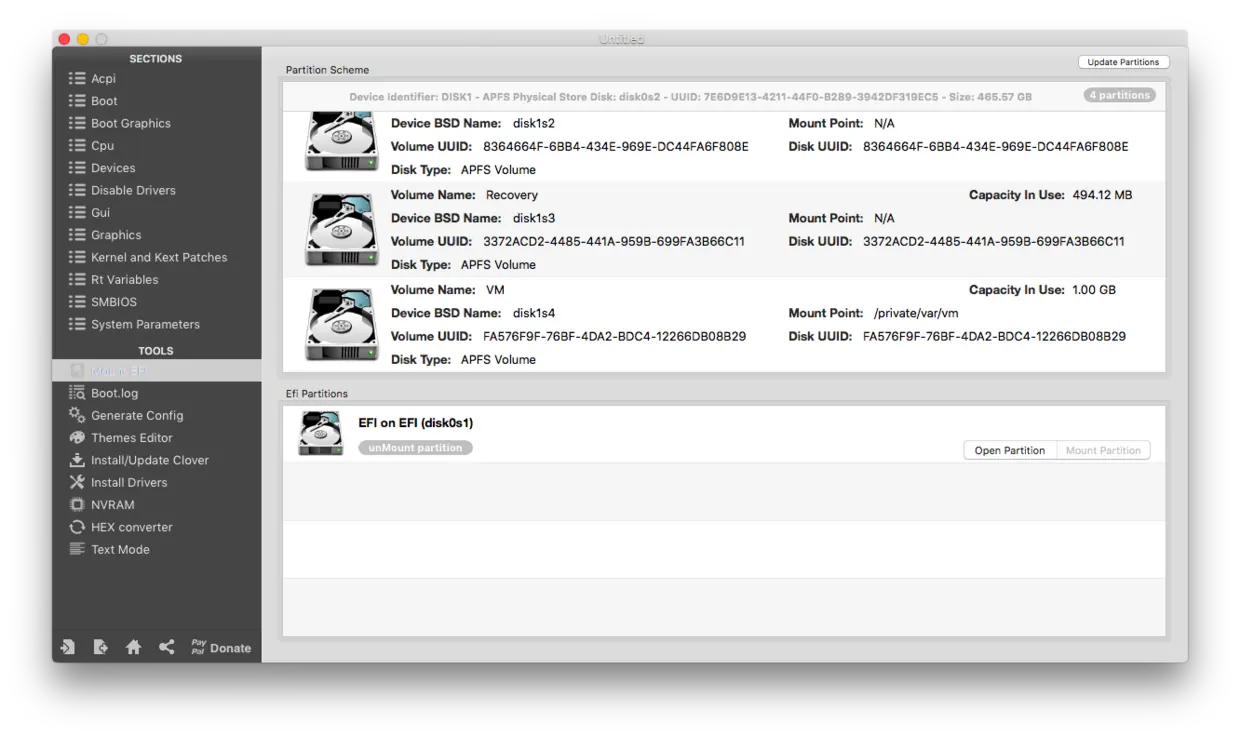Select the Acpi section in the sidebar
The width and height of the screenshot is (1240, 737).
[x=100, y=78]
